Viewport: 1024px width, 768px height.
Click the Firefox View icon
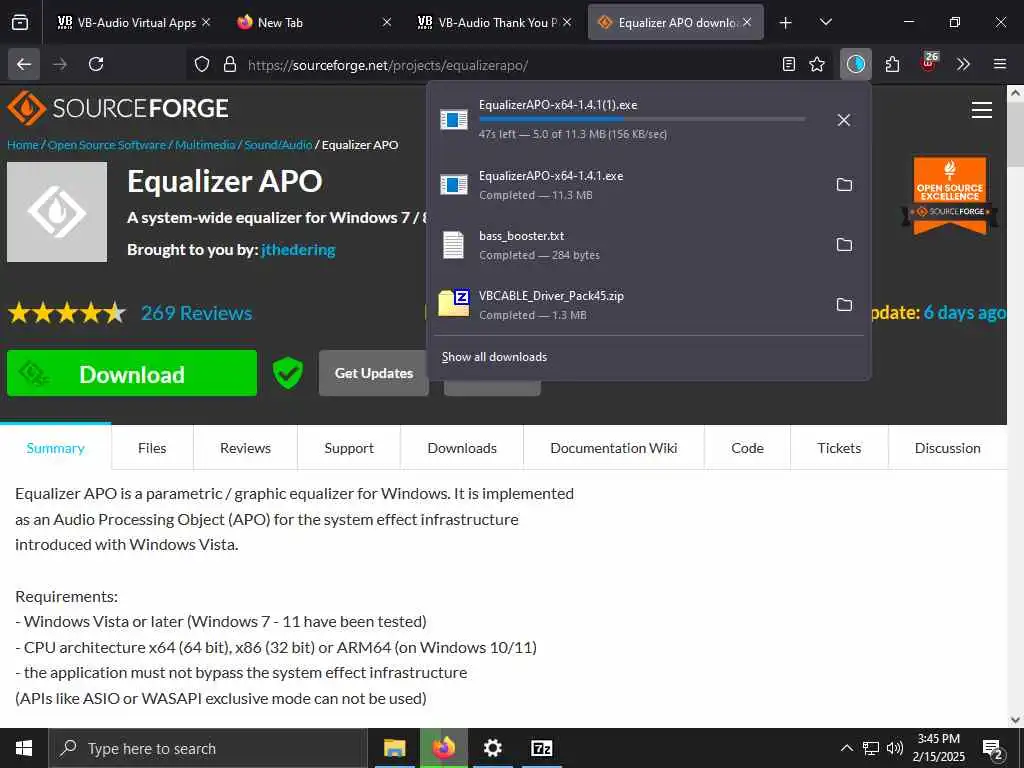click(x=20, y=22)
